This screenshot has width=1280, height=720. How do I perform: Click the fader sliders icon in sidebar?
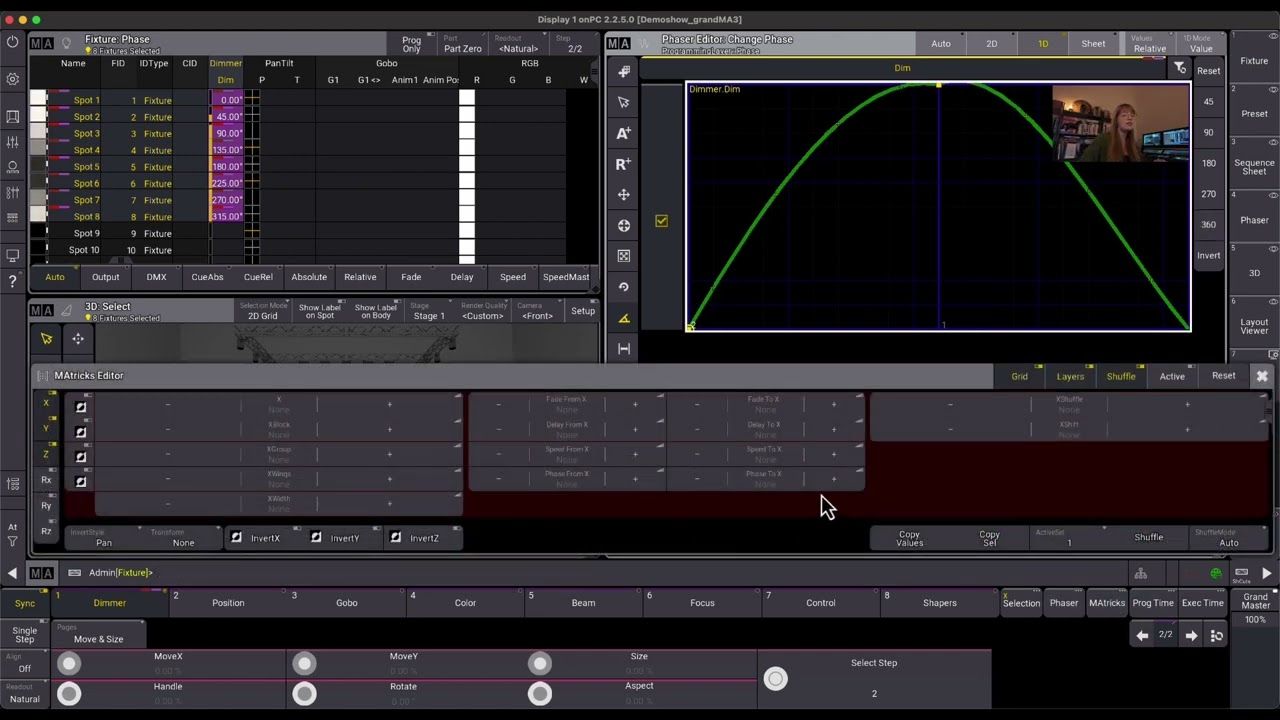[x=12, y=142]
